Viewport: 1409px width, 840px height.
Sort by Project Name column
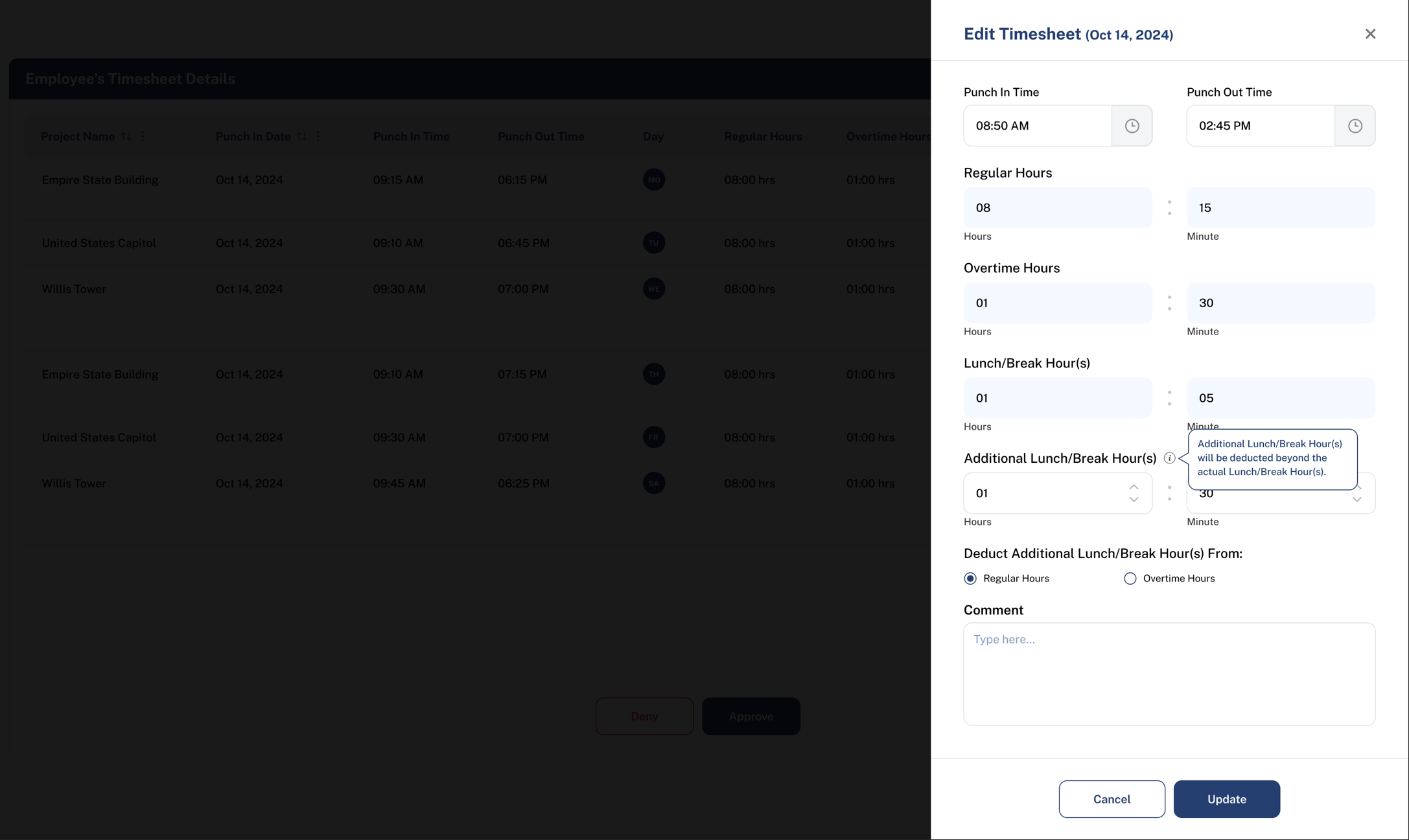click(x=126, y=136)
